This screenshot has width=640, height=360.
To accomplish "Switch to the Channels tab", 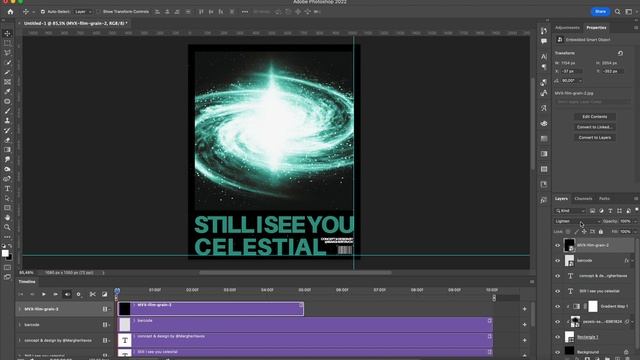I will (x=583, y=199).
